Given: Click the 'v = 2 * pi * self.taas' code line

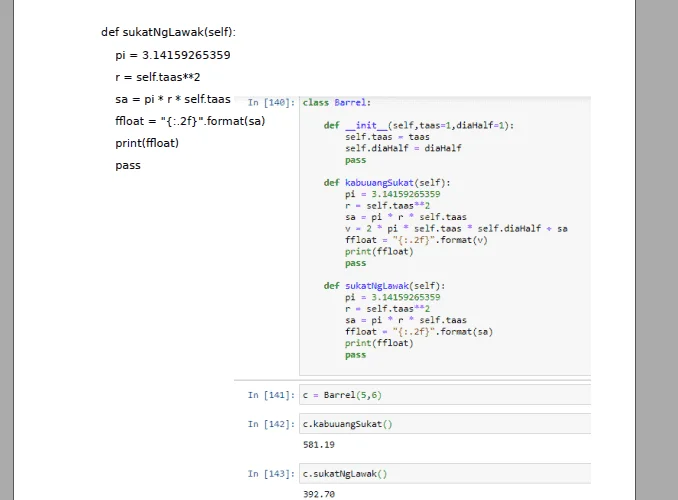Looking at the screenshot, I should 456,229.
